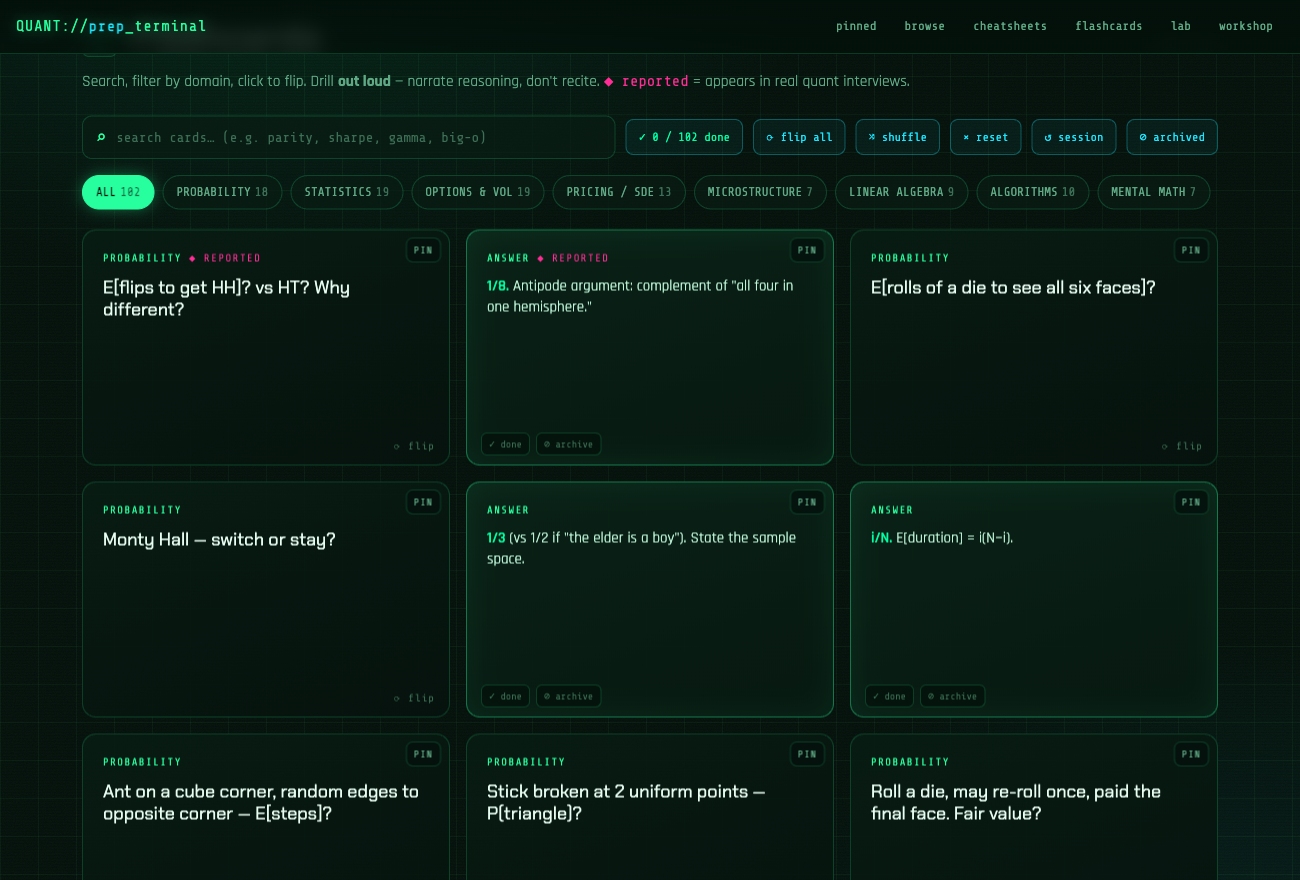Select the ALL 102 filter chip
The width and height of the screenshot is (1300, 880).
pos(118,192)
